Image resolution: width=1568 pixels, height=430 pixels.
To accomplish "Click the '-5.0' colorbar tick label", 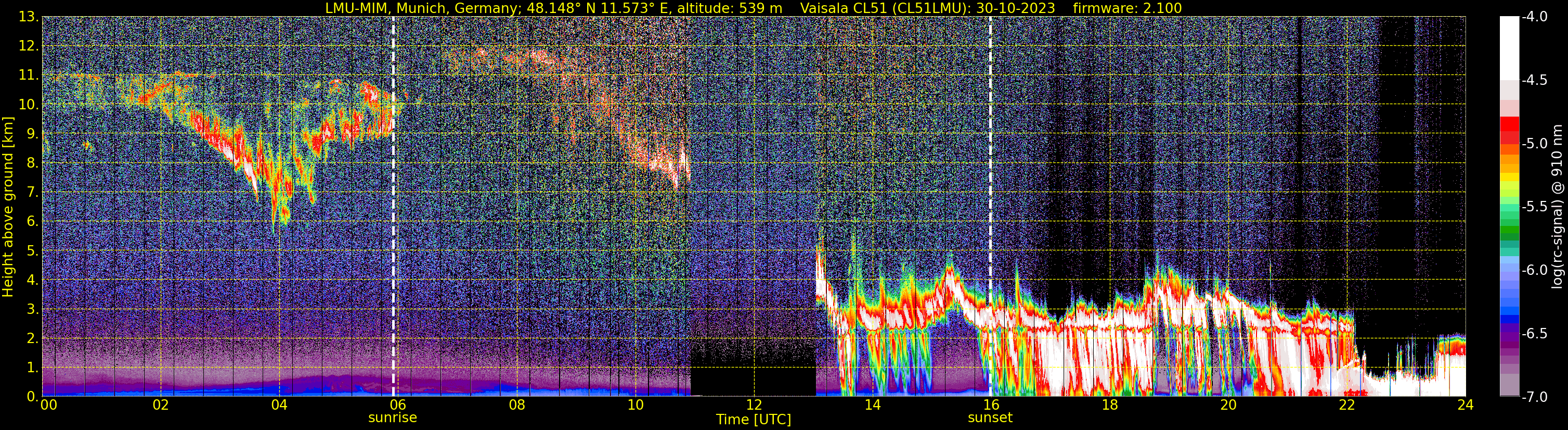I will tap(1535, 144).
